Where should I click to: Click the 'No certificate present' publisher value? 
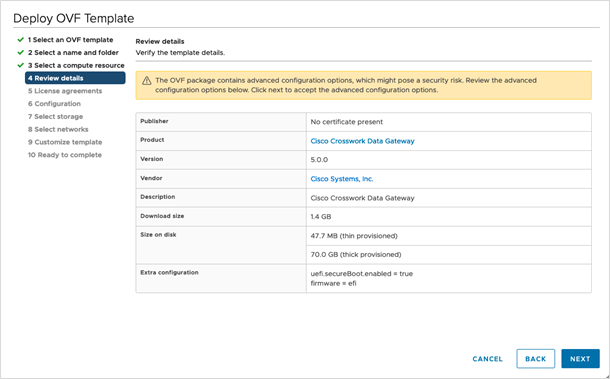pyautogui.click(x=347, y=122)
